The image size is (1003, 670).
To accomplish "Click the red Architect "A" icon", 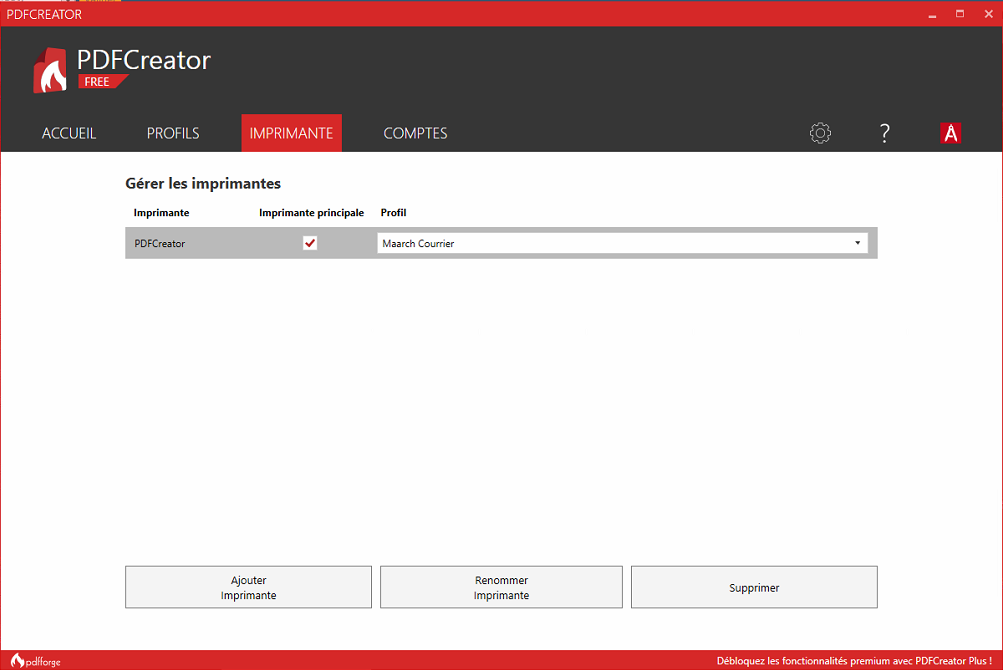I will click(951, 133).
